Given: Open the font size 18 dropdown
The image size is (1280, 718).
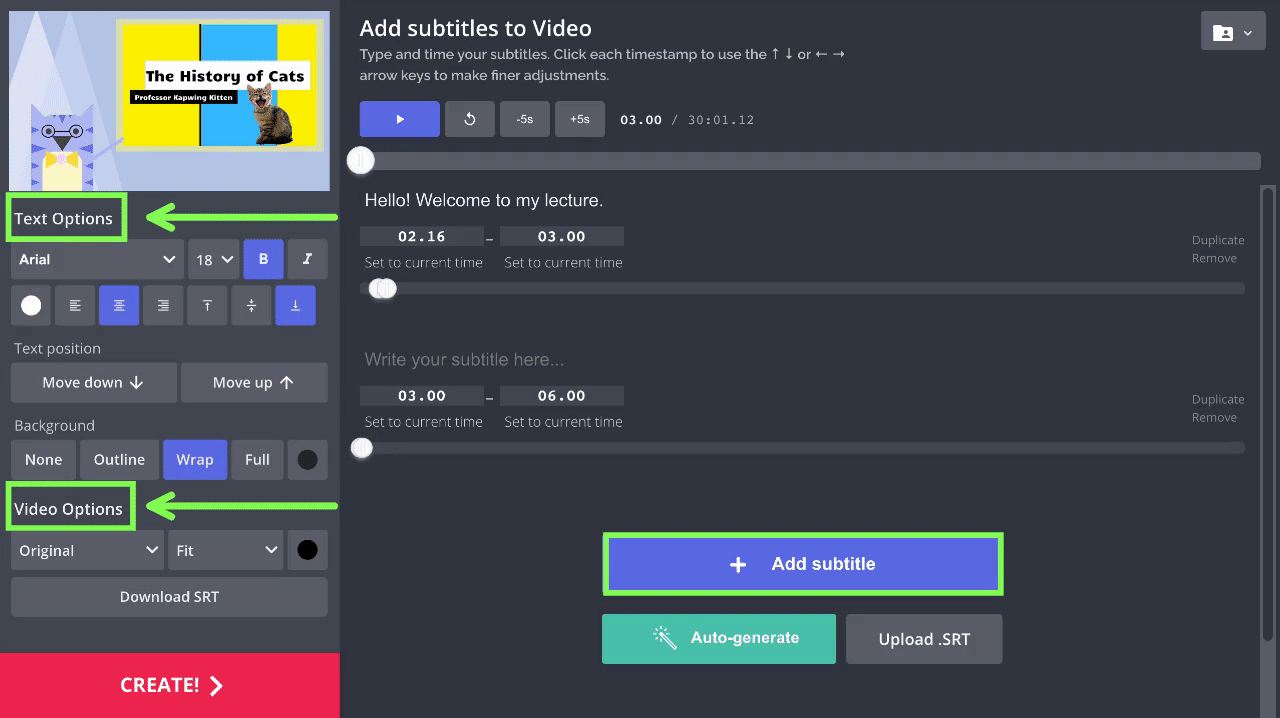Looking at the screenshot, I should [x=214, y=259].
